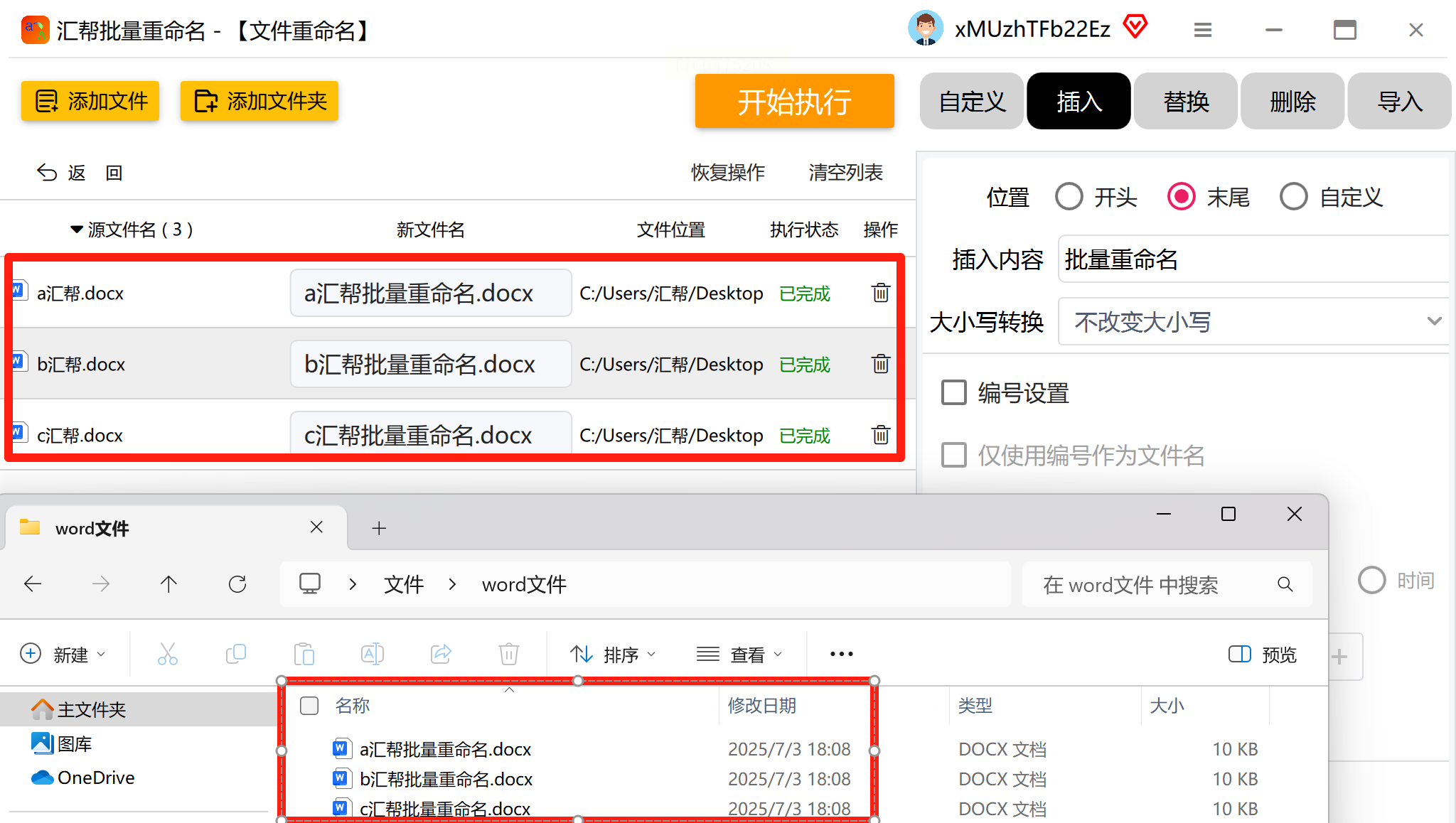Switch to the 删除 tab
The image size is (1456, 823).
click(x=1292, y=102)
